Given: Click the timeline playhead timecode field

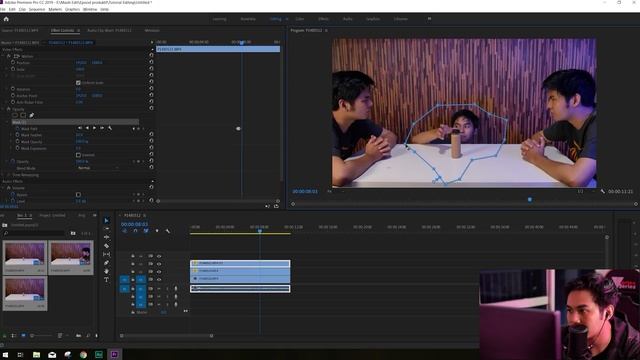Looking at the screenshot, I should click(x=134, y=224).
